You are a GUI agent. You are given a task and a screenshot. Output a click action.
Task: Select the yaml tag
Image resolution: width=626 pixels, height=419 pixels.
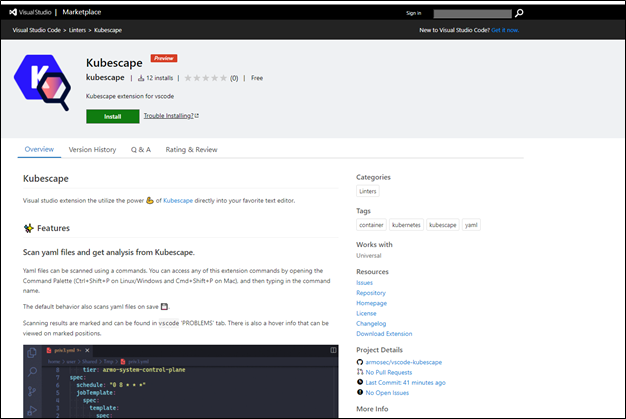[471, 225]
